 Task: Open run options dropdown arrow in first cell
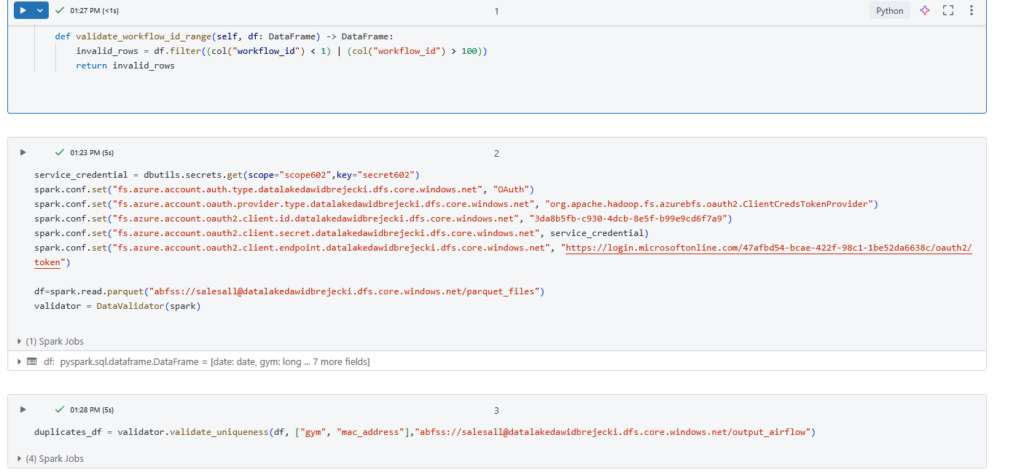pyautogui.click(x=40, y=10)
